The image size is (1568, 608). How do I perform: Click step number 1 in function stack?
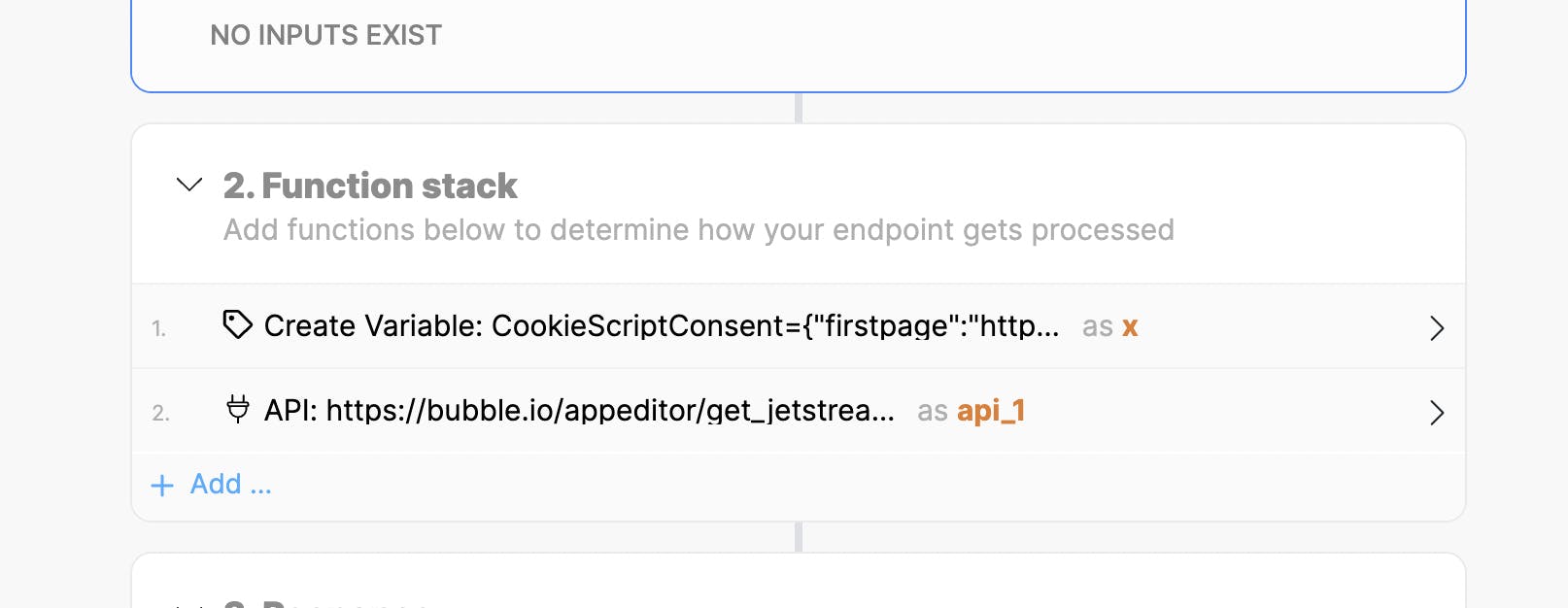tap(158, 329)
